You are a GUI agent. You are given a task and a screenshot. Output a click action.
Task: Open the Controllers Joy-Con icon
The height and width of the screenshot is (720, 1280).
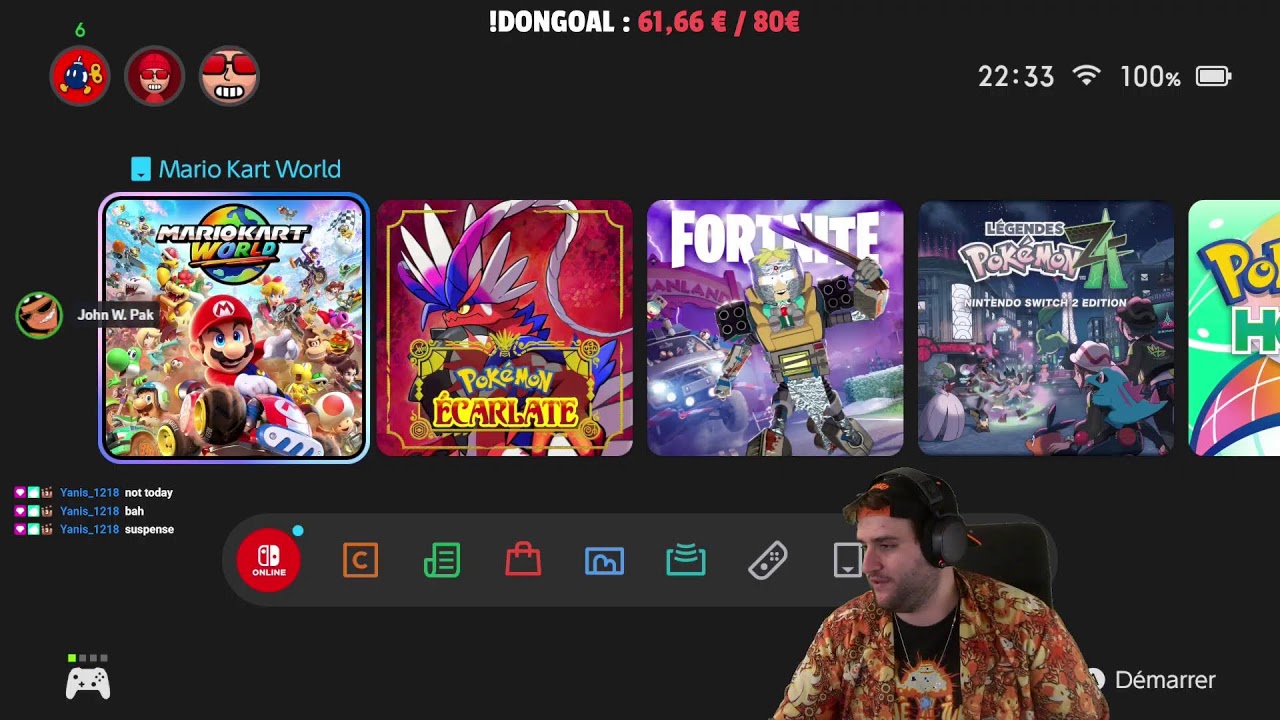(768, 560)
